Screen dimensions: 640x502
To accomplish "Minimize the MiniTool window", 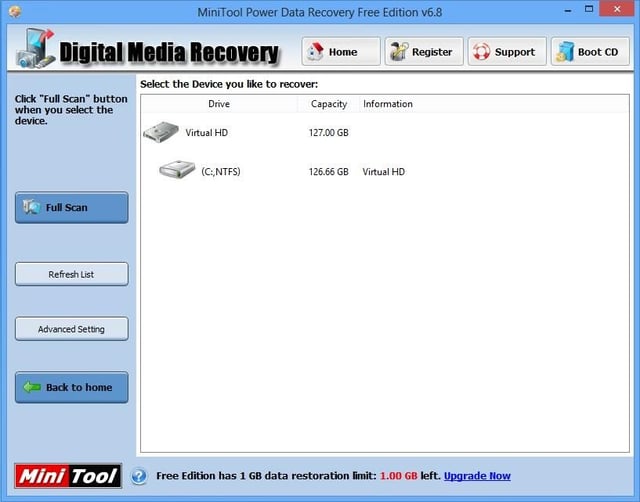I will pos(568,10).
